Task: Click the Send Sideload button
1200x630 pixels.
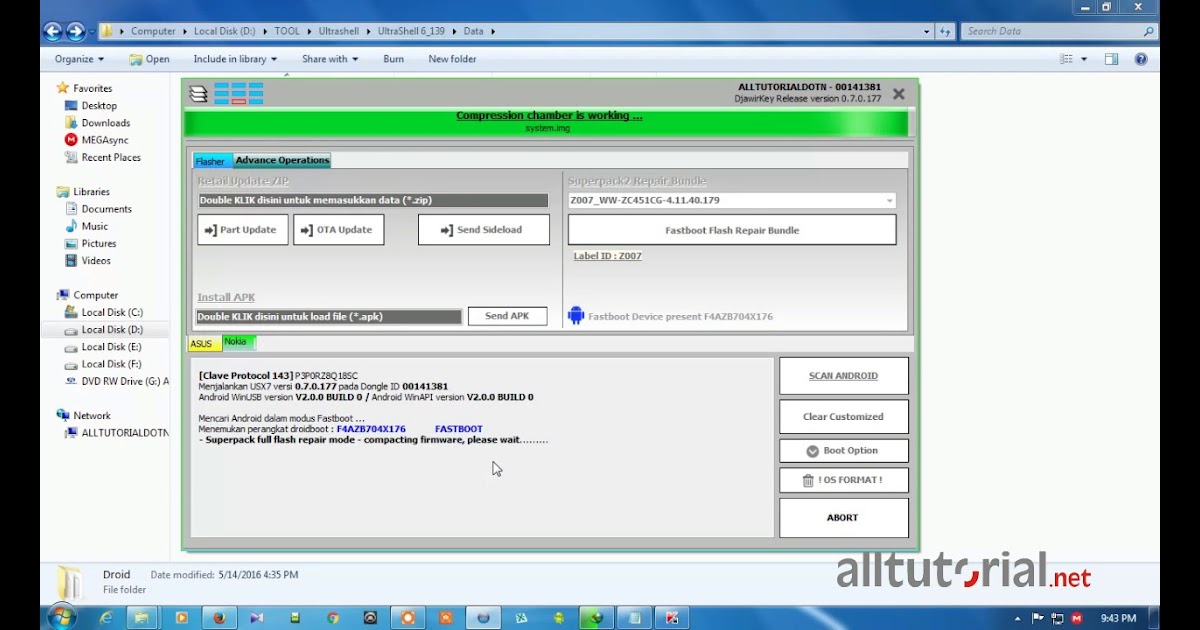Action: pyautogui.click(x=484, y=230)
